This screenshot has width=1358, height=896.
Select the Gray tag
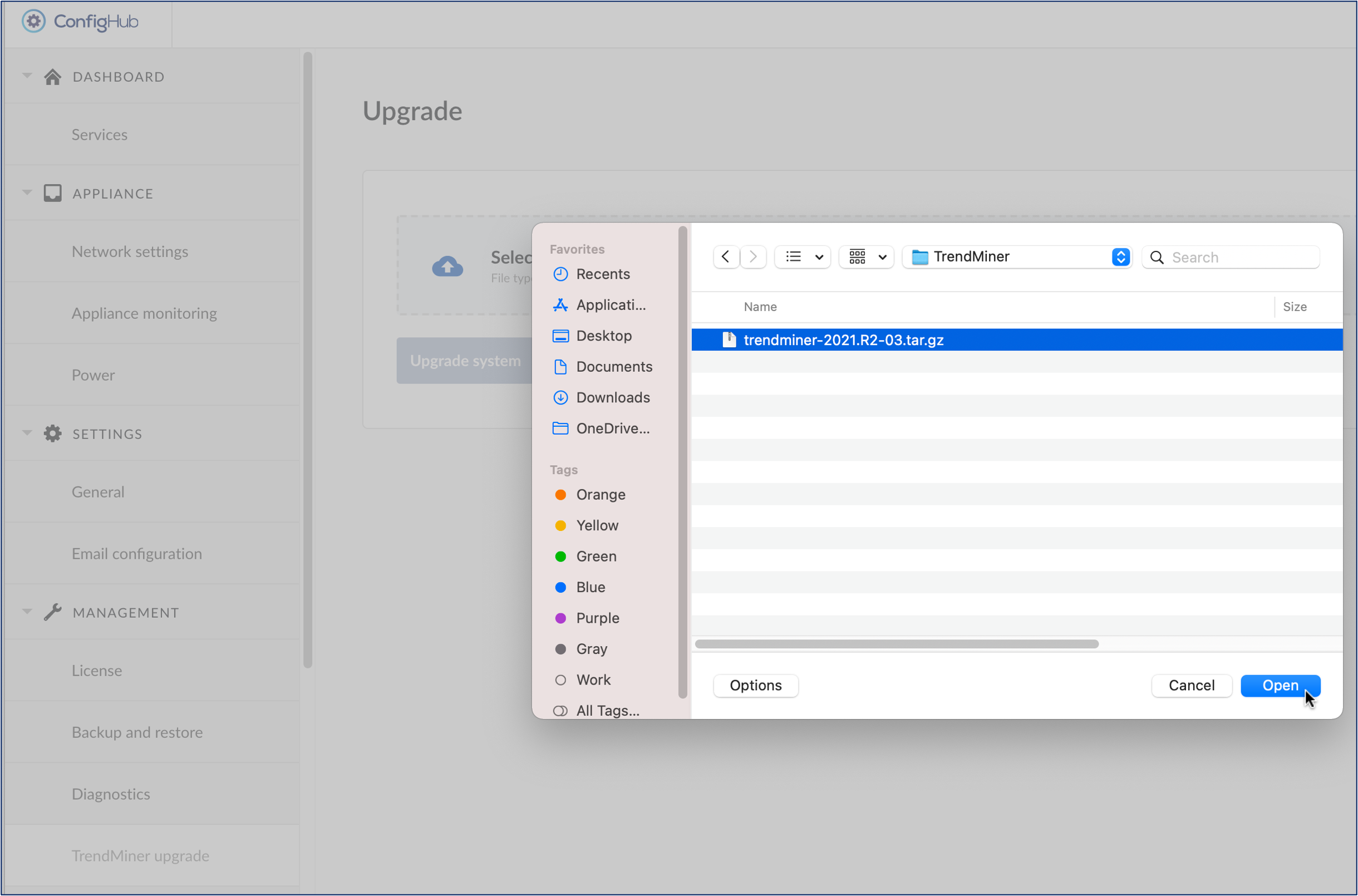[580, 648]
